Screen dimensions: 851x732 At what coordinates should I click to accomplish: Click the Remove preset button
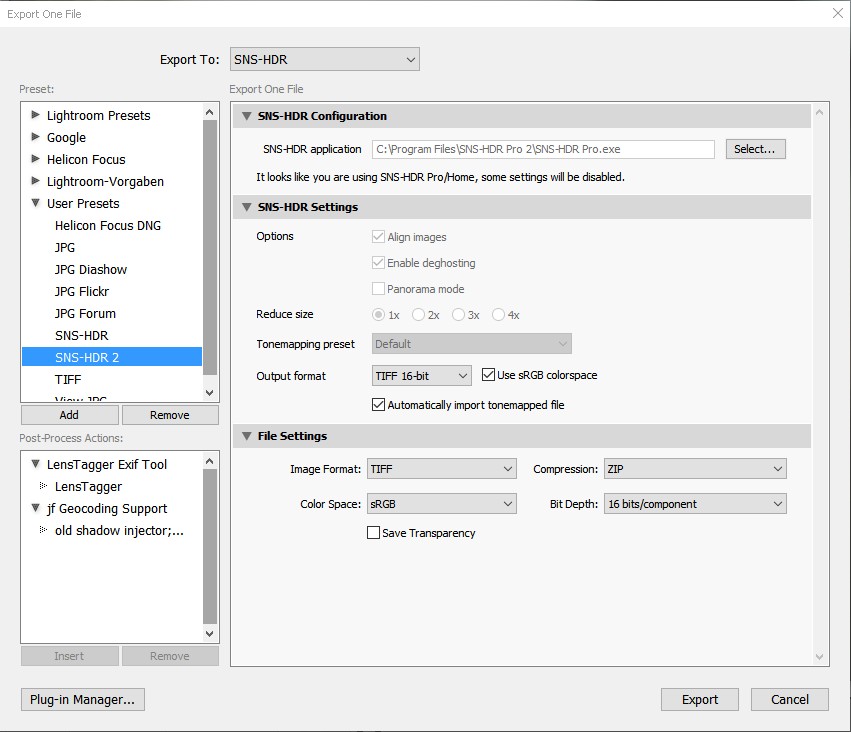click(170, 415)
